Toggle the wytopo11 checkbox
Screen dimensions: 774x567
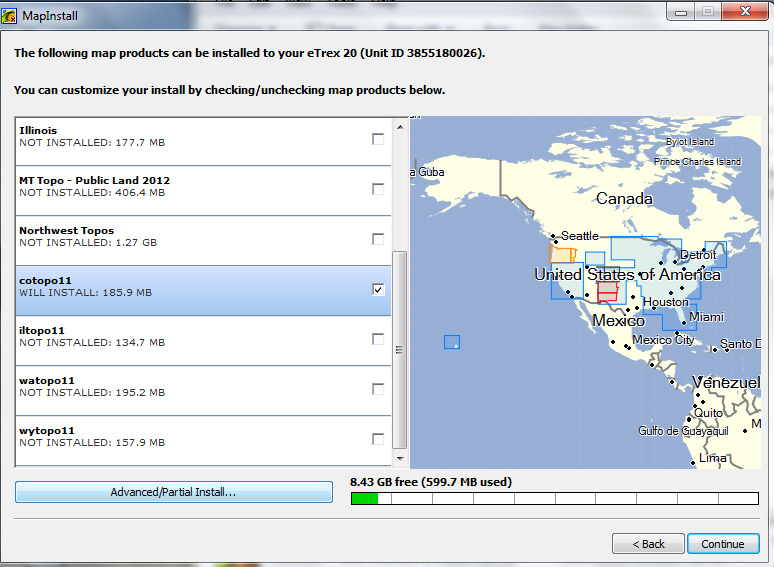pos(378,439)
